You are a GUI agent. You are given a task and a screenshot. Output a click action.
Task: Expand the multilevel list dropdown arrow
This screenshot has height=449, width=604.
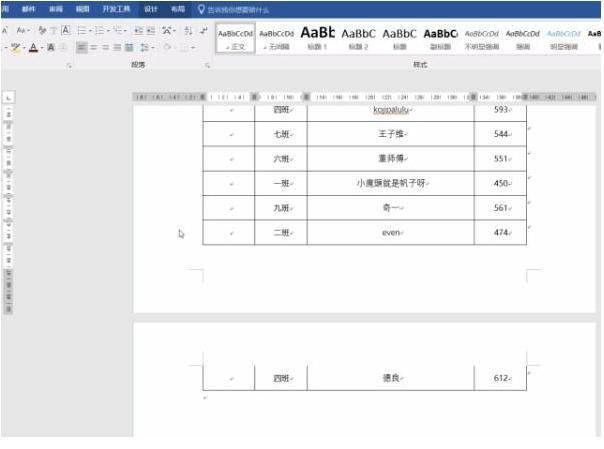click(125, 30)
